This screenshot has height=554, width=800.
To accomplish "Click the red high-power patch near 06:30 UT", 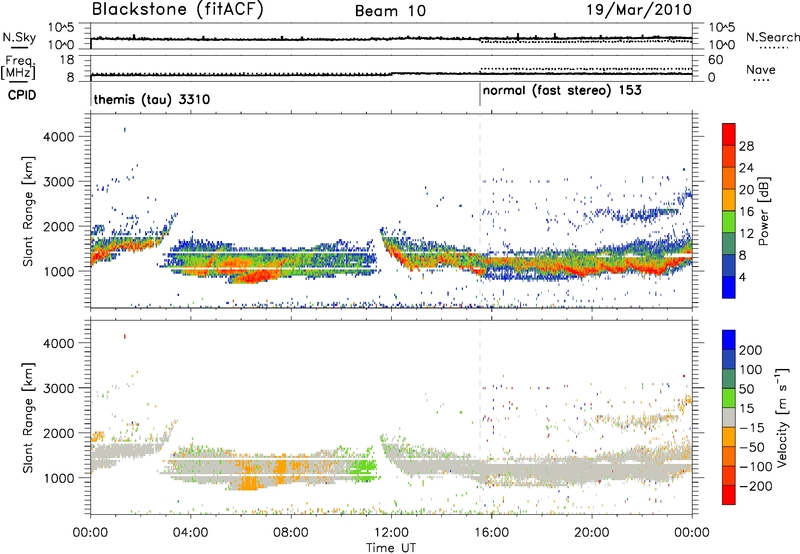I will pos(255,276).
